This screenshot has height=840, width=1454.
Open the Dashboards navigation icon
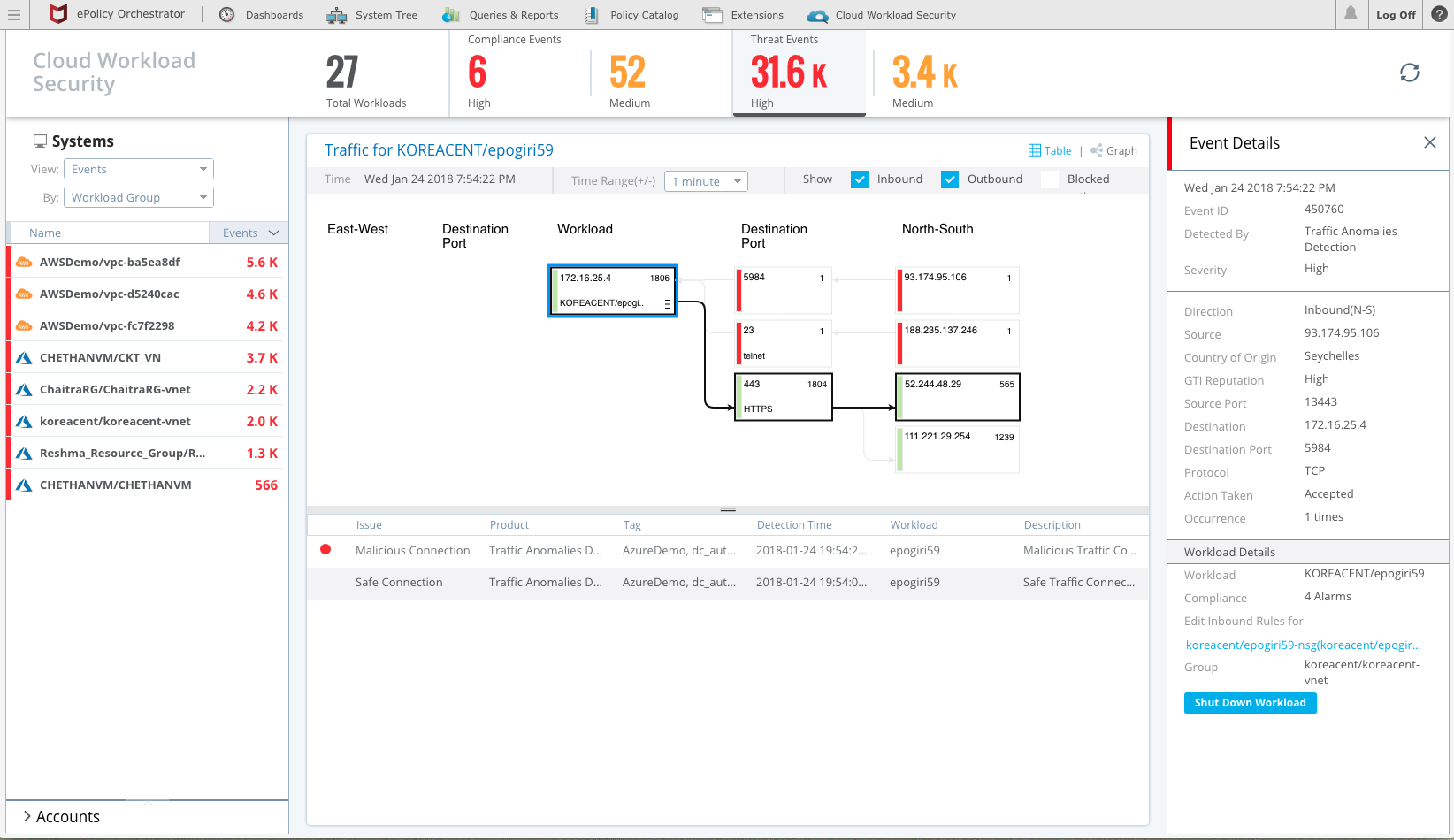226,14
